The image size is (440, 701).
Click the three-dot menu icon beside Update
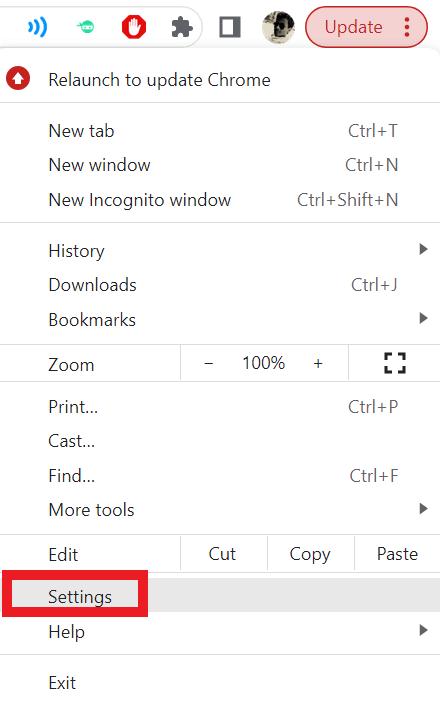pos(407,27)
